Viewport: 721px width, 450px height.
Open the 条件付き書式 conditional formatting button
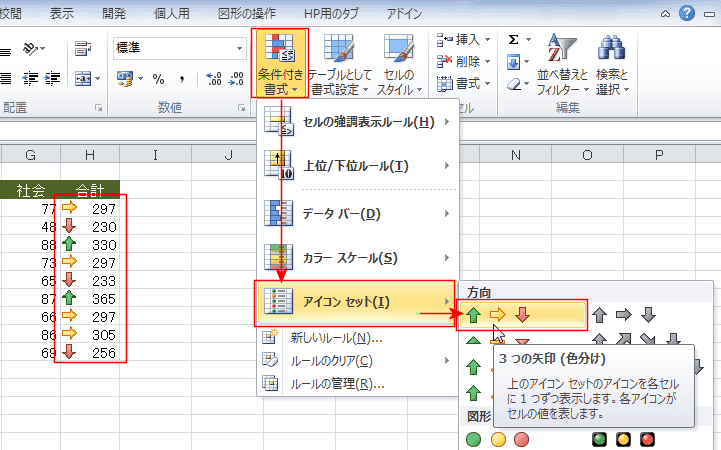pyautogui.click(x=280, y=63)
